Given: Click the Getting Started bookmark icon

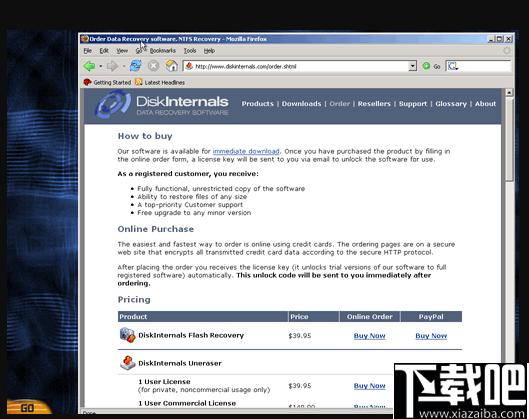Looking at the screenshot, I should (x=87, y=82).
